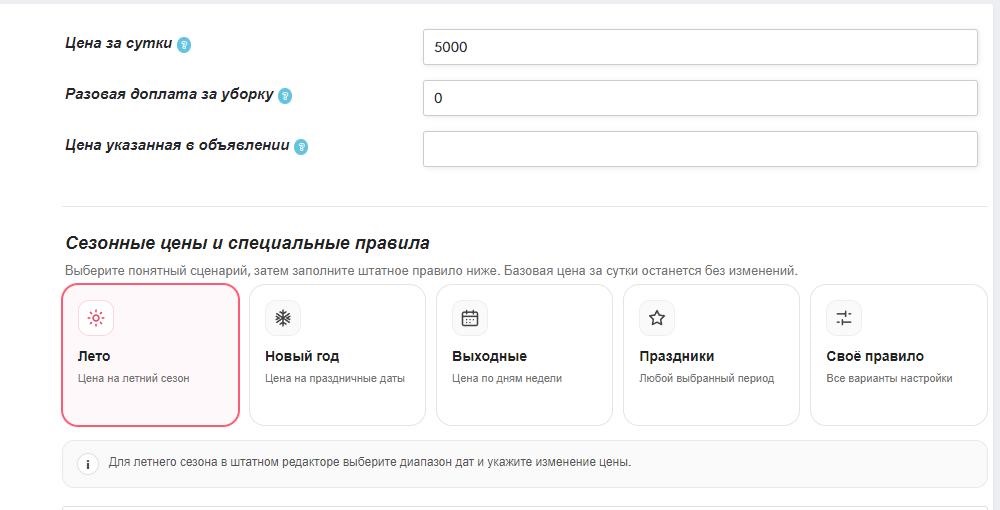Select the Лето scenario title
Viewport: 1000px width, 510px height.
pos(94,356)
